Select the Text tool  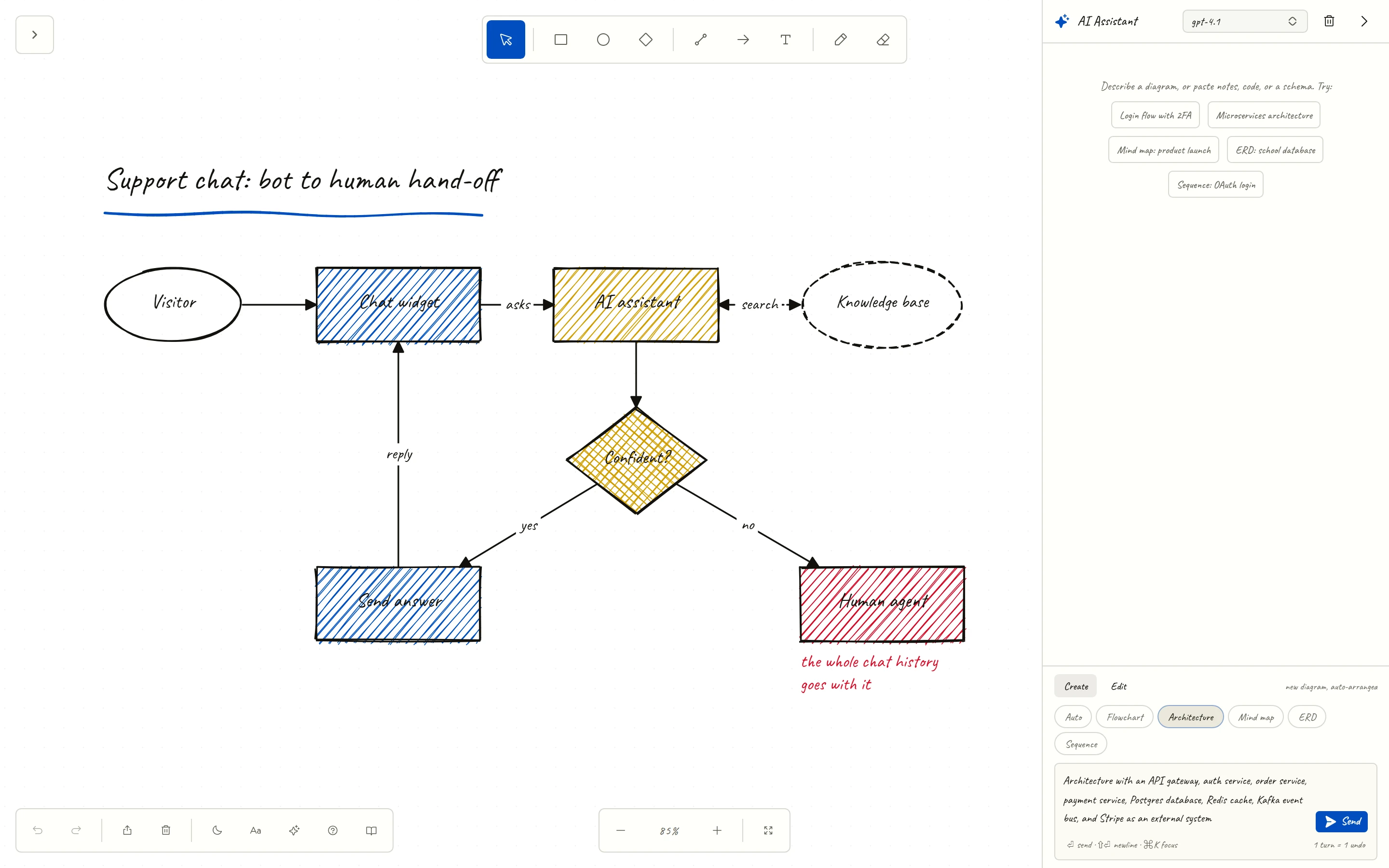786,40
